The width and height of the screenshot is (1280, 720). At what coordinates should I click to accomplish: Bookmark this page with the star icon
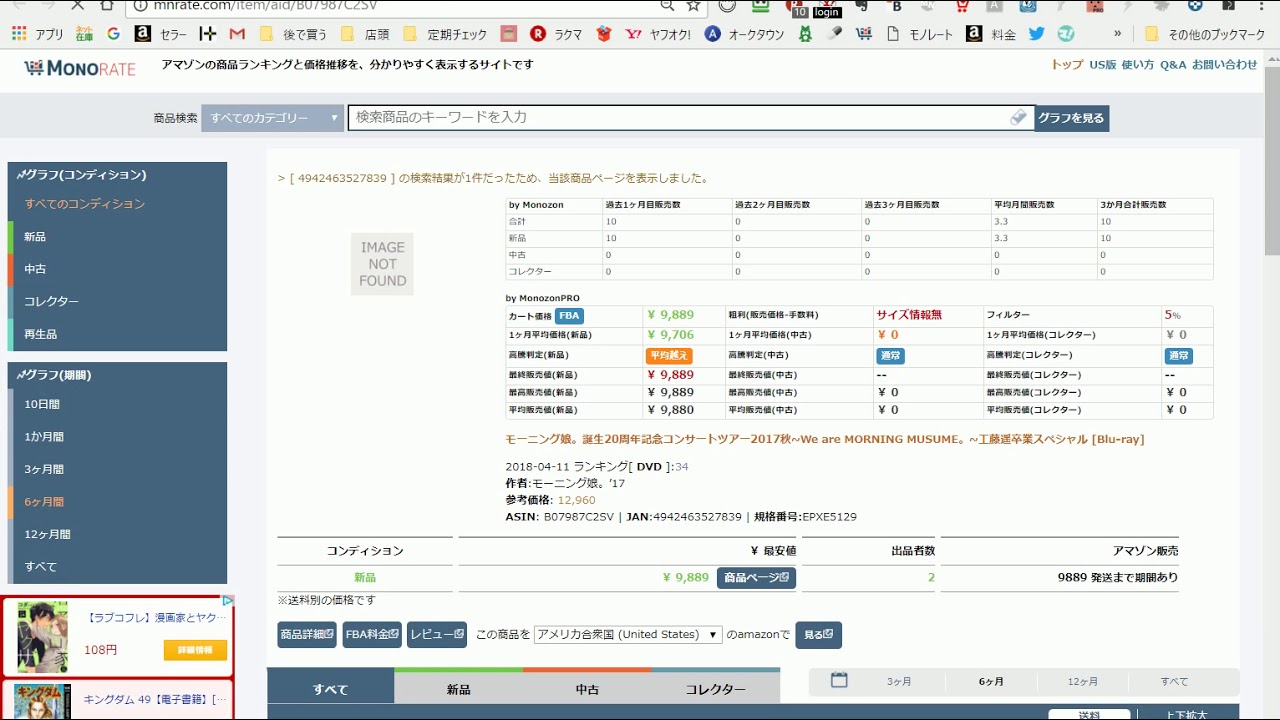point(693,5)
